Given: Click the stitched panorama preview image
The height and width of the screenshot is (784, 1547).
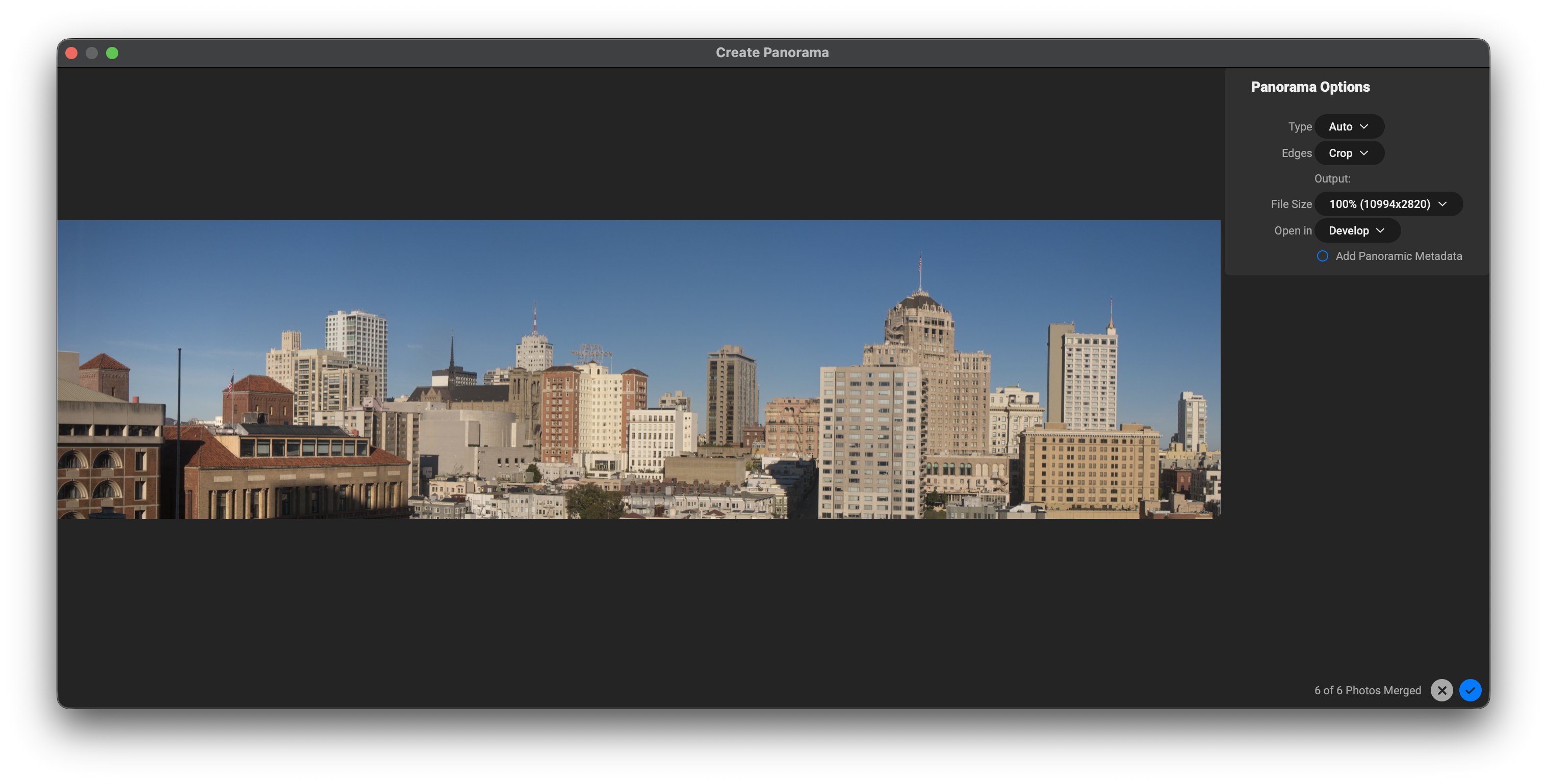Looking at the screenshot, I should point(638,369).
